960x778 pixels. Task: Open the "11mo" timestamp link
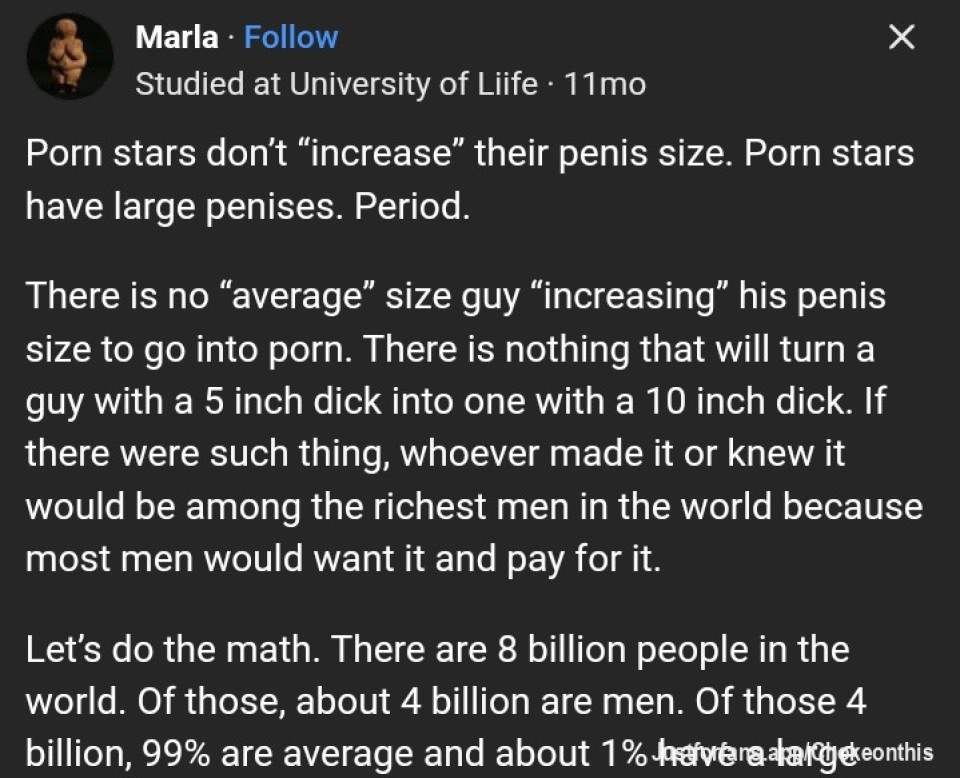tap(605, 84)
